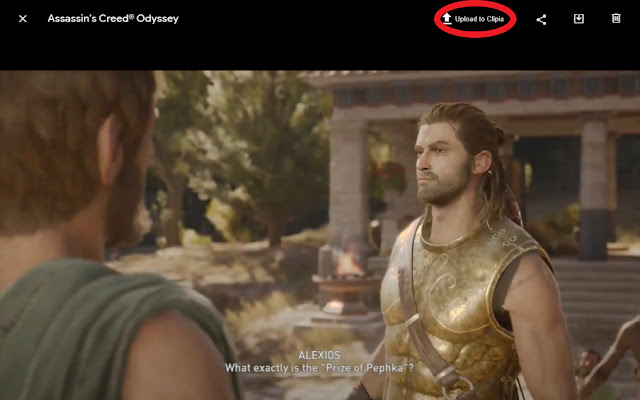
Task: Delete the clip with the trash icon
Action: 616,18
